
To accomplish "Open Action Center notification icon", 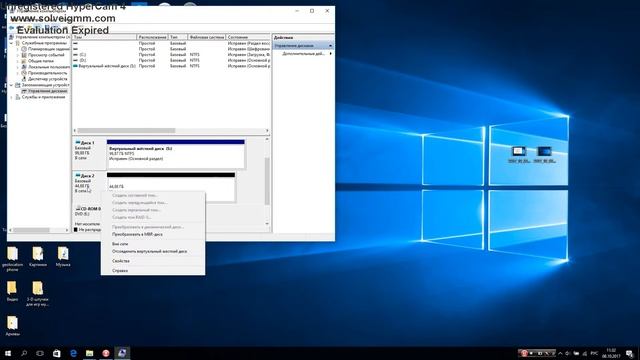I will [x=630, y=353].
